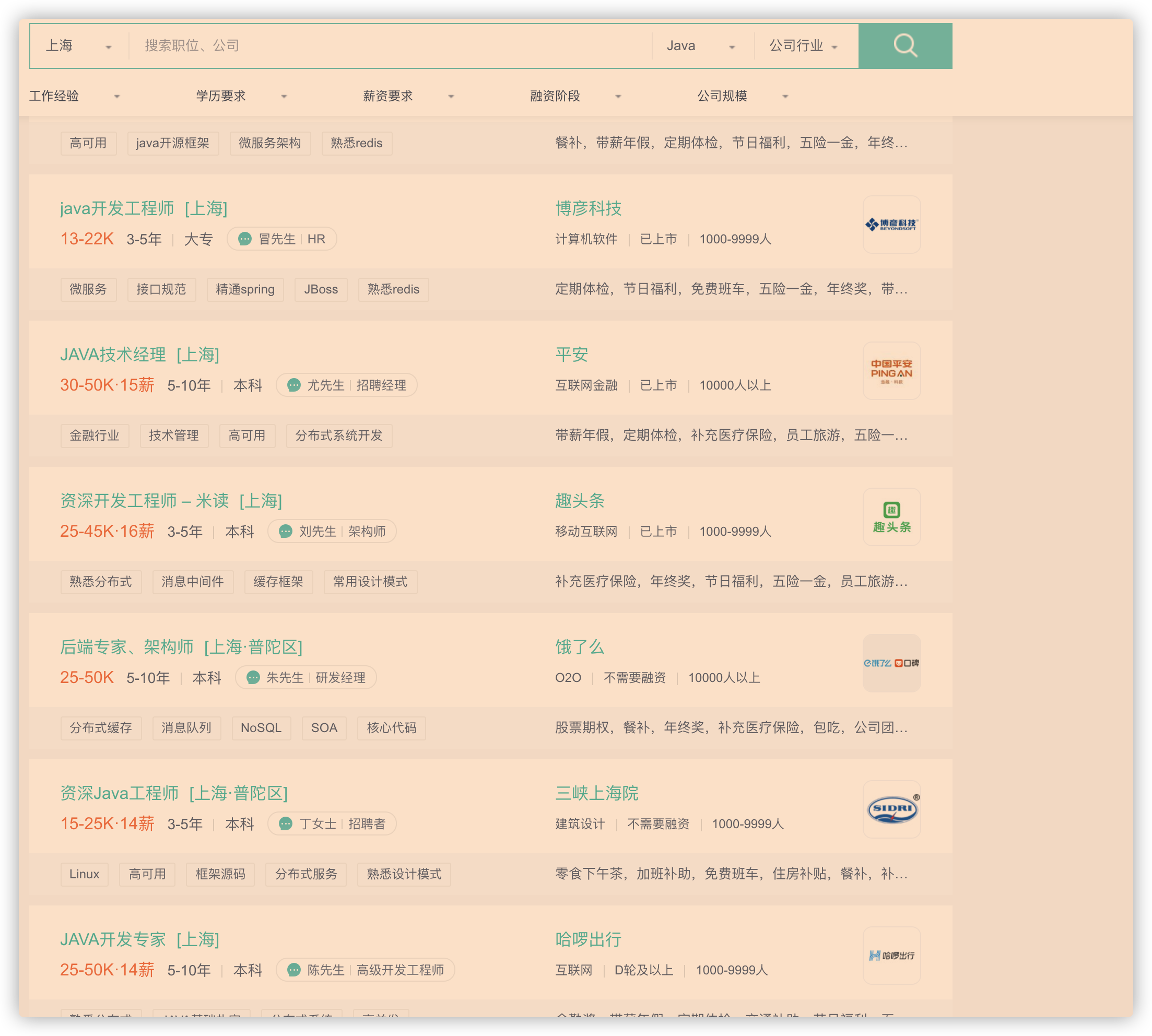
Task: Open the 趣头条 company logo
Action: pos(891,517)
